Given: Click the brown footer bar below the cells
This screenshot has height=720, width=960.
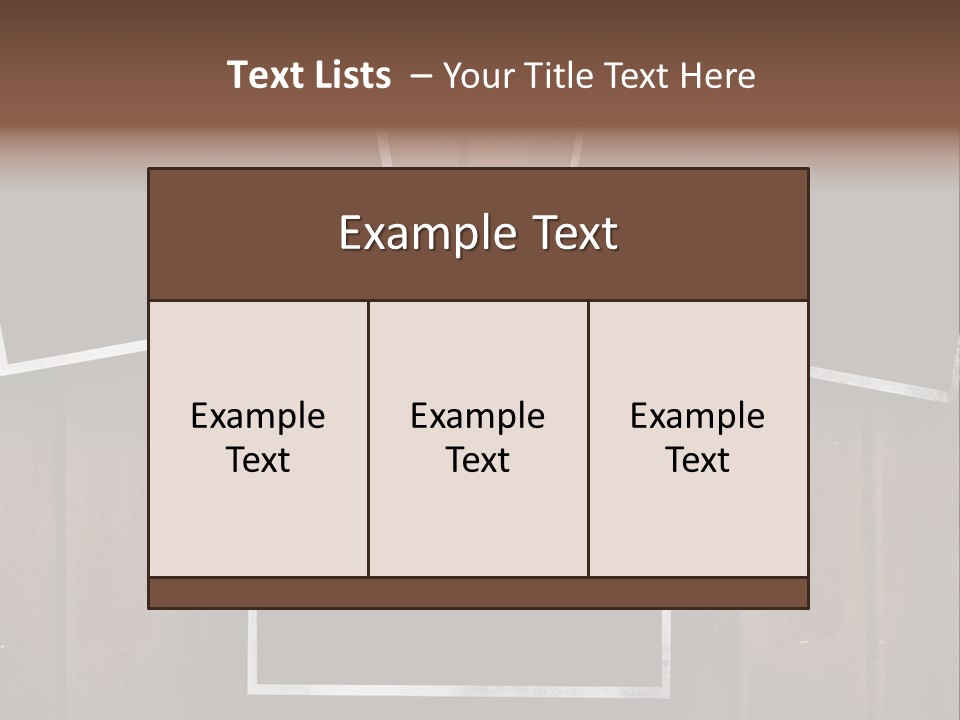Looking at the screenshot, I should 478,593.
